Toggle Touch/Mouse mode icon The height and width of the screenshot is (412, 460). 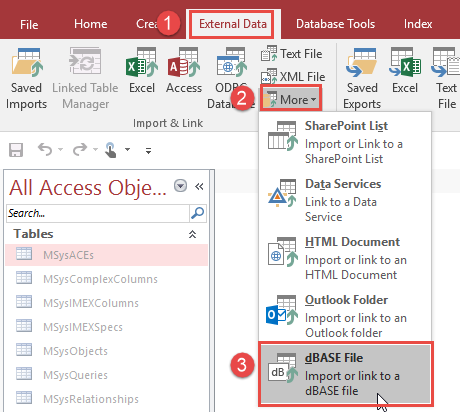(x=111, y=150)
